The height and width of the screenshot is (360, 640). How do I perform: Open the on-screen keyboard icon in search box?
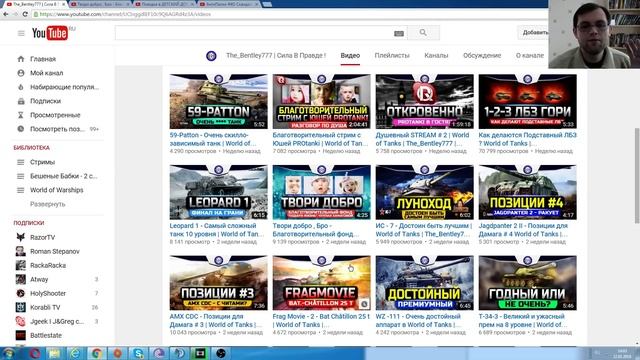tap(399, 33)
